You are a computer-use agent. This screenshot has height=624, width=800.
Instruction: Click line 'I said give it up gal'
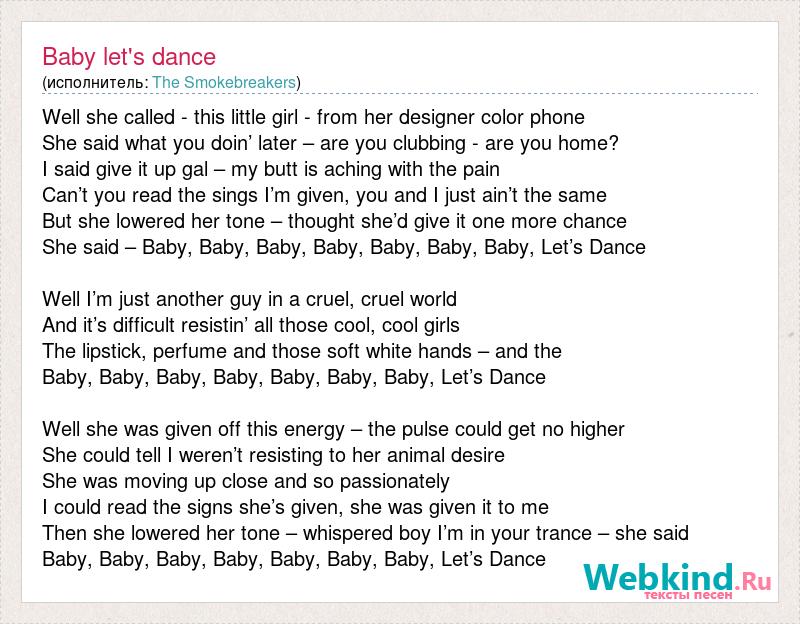tap(271, 169)
